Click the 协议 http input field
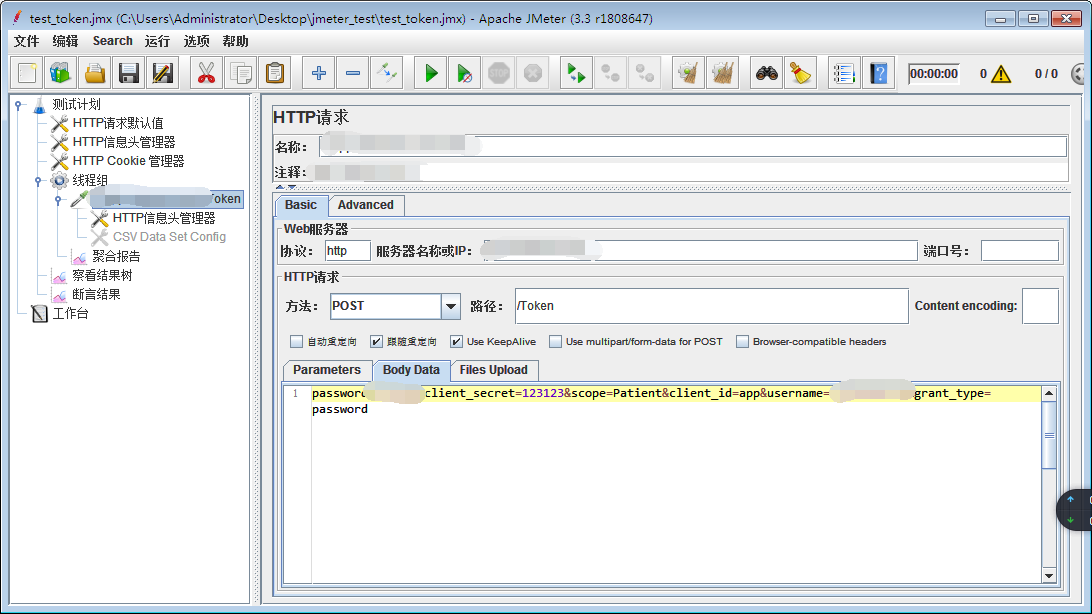Image resolution: width=1092 pixels, height=614 pixels. tap(348, 251)
